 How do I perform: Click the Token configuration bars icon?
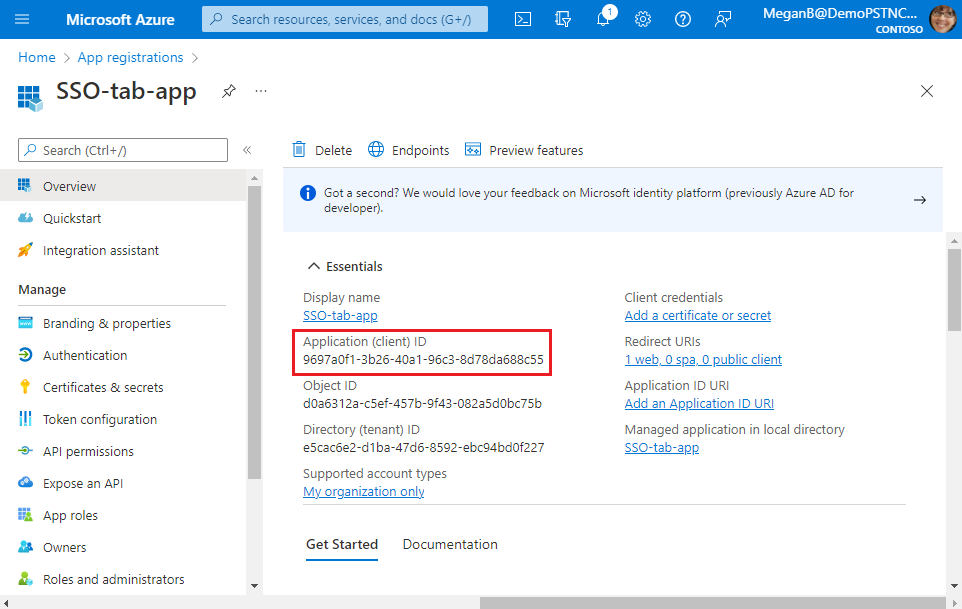pyautogui.click(x=25, y=418)
